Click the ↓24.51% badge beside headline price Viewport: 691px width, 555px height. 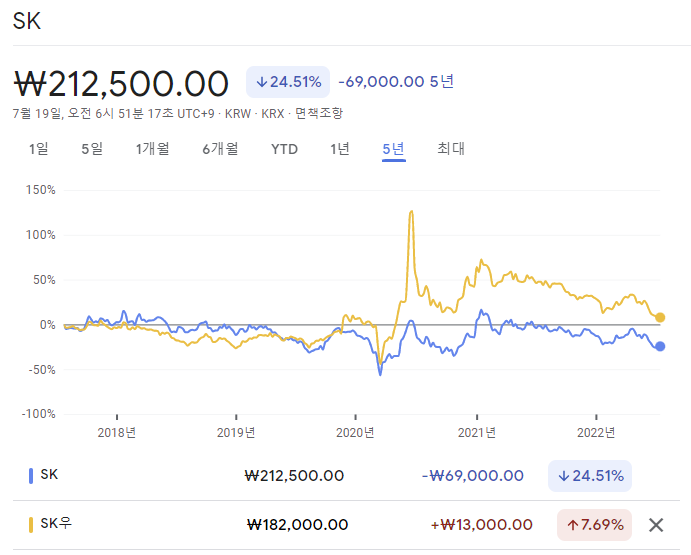click(x=288, y=82)
